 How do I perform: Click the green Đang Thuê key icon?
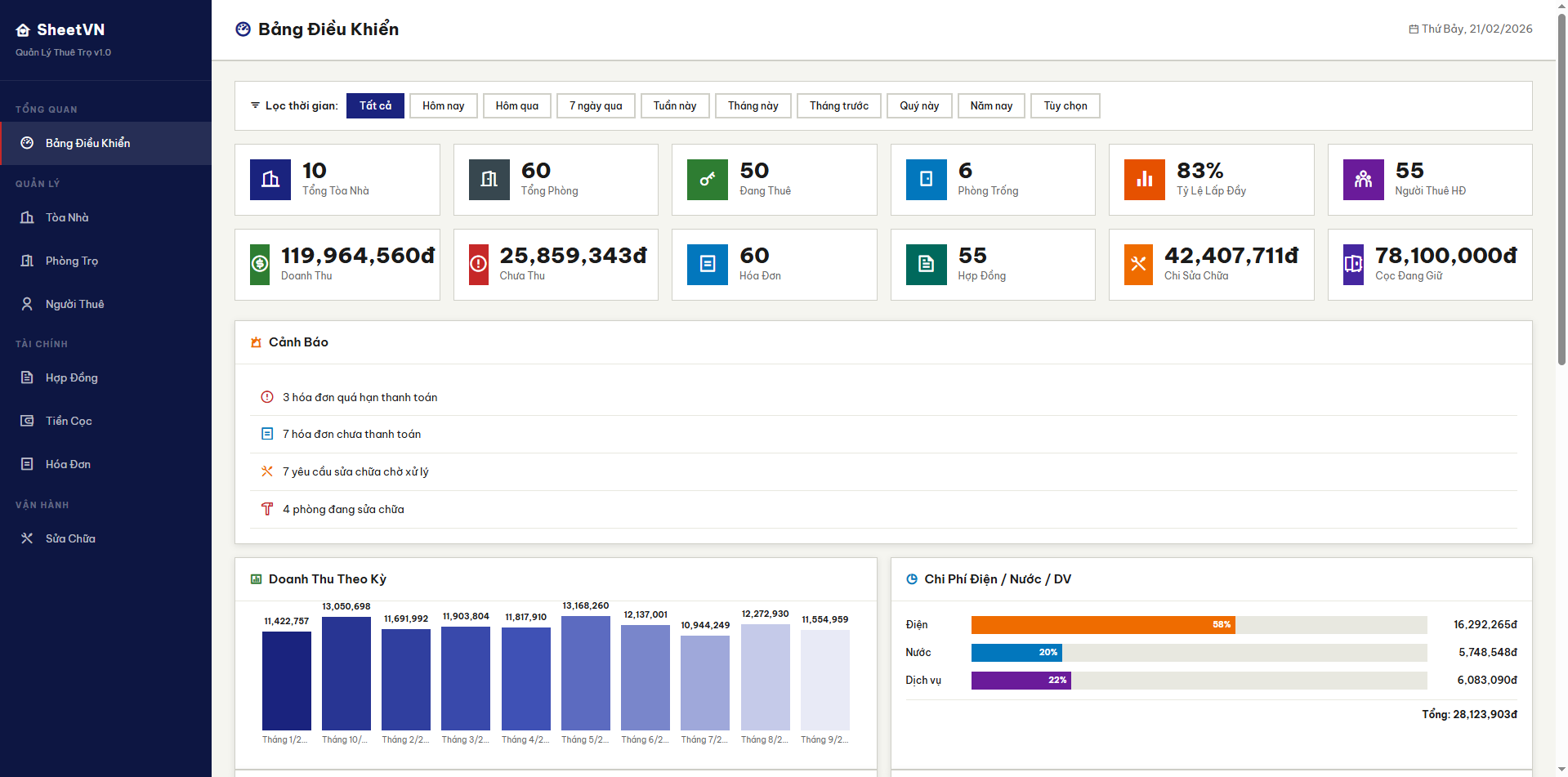click(708, 180)
